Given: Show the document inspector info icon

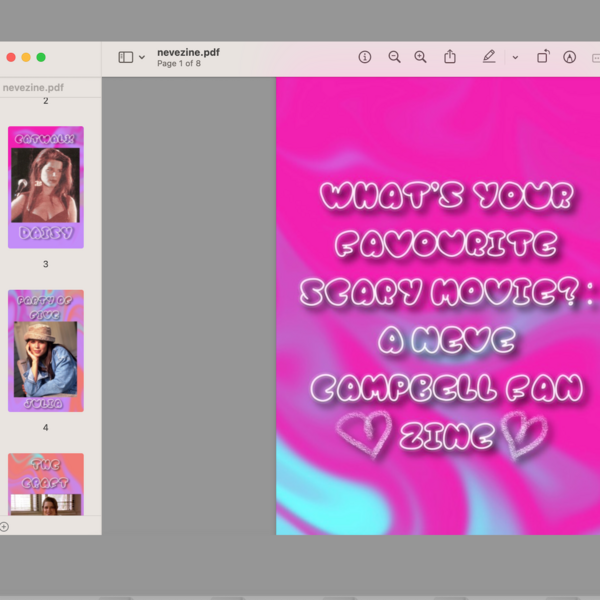Looking at the screenshot, I should click(365, 57).
